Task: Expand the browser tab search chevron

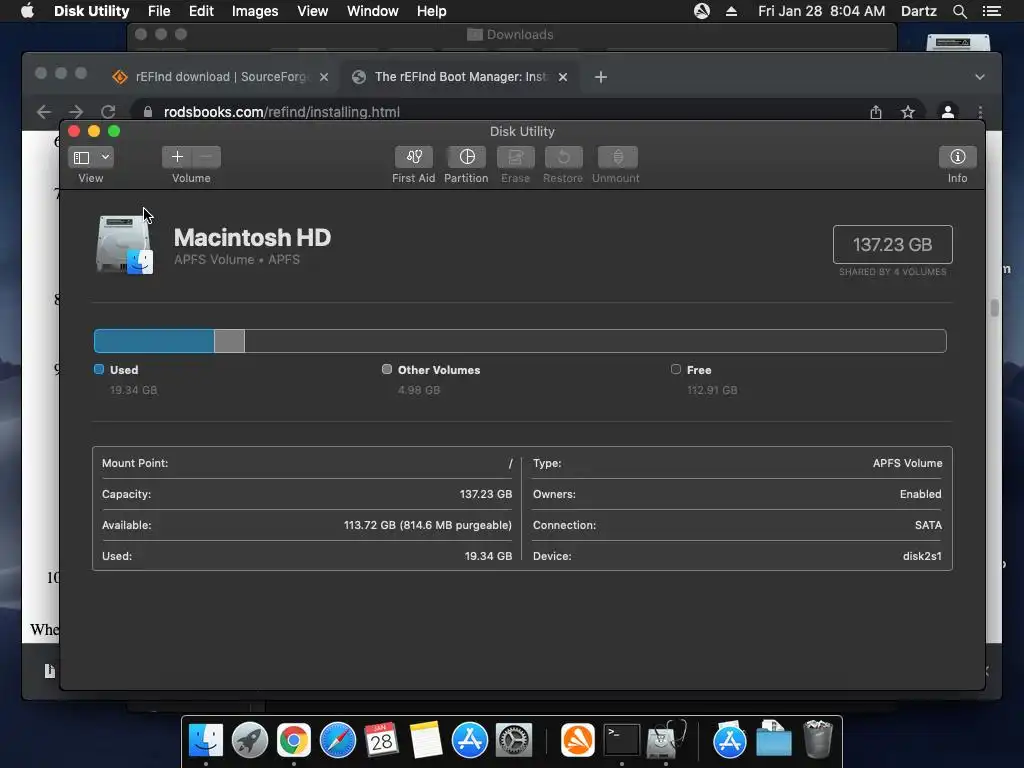Action: pyautogui.click(x=980, y=77)
